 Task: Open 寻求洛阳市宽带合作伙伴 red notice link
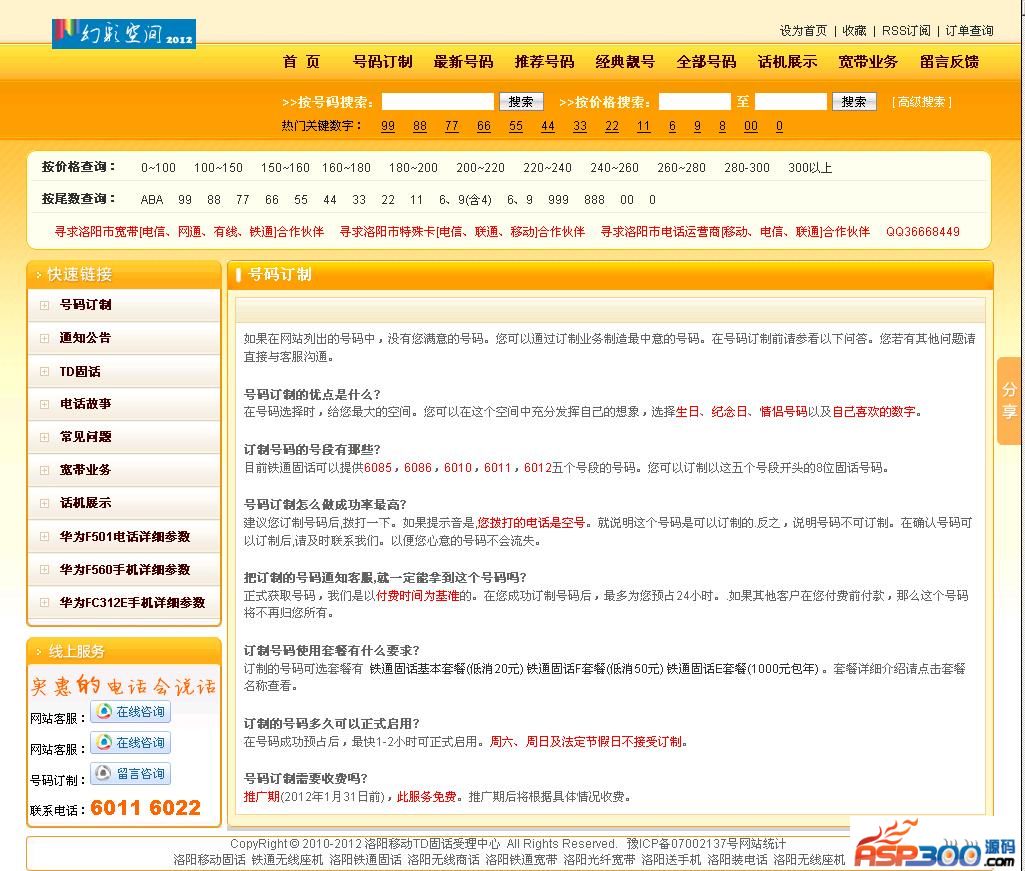189,231
